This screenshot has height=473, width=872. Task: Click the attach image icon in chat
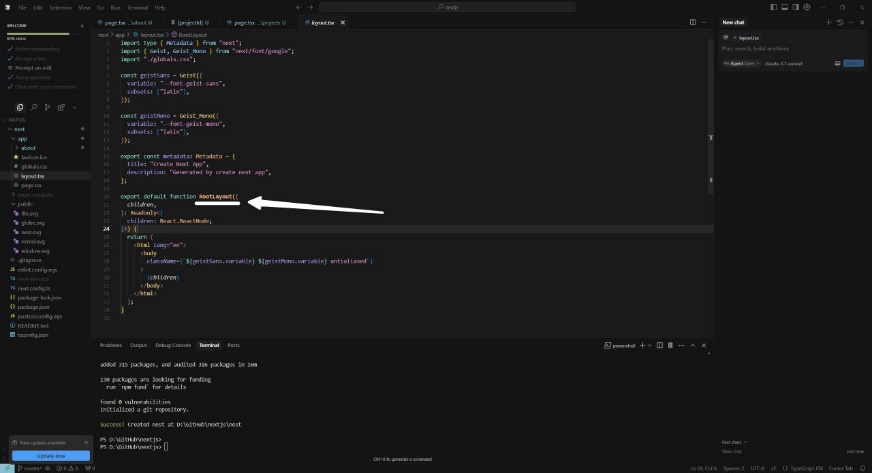[x=836, y=63]
